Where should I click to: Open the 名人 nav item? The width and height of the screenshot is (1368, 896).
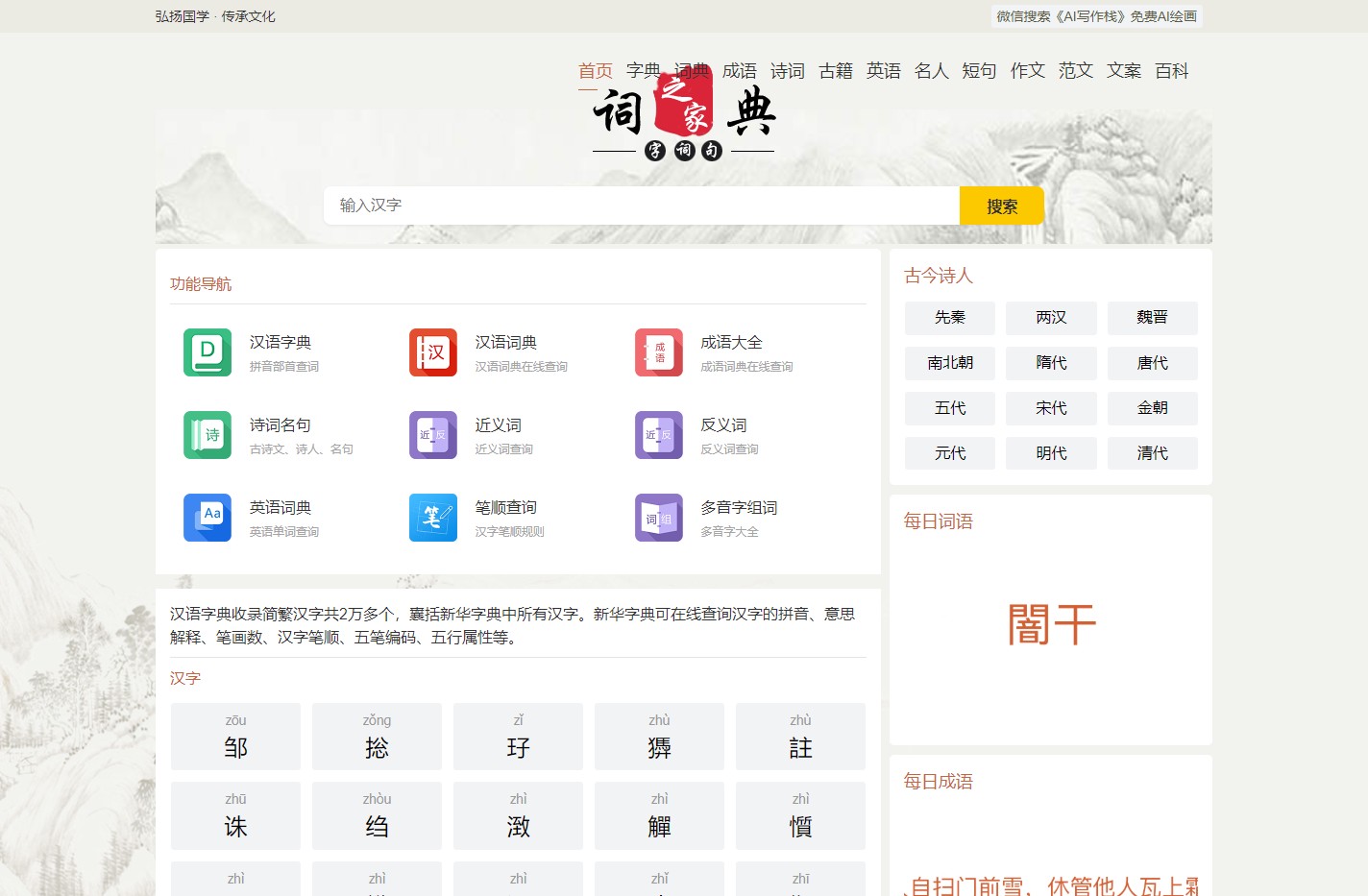click(x=932, y=70)
